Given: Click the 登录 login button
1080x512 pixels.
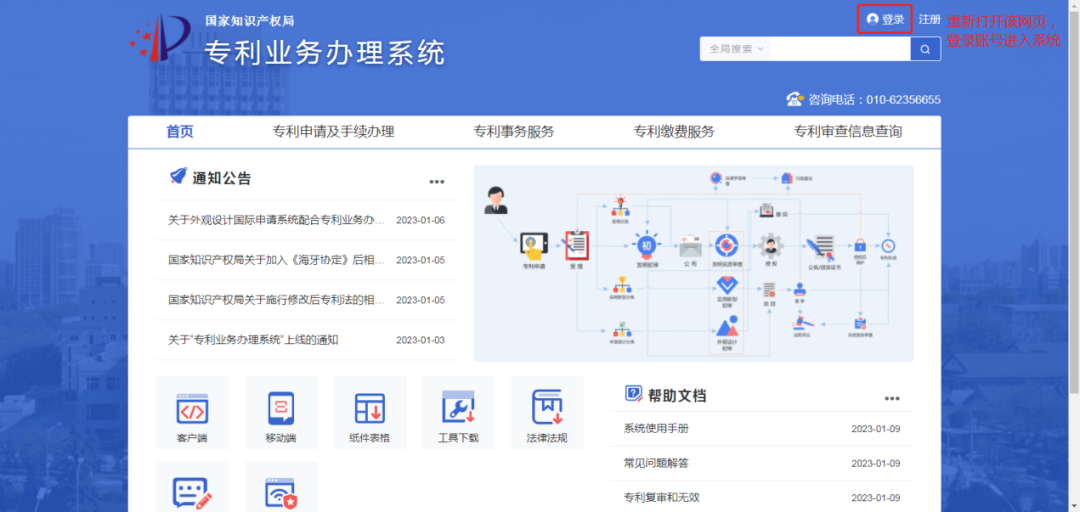Looking at the screenshot, I should tap(885, 19).
